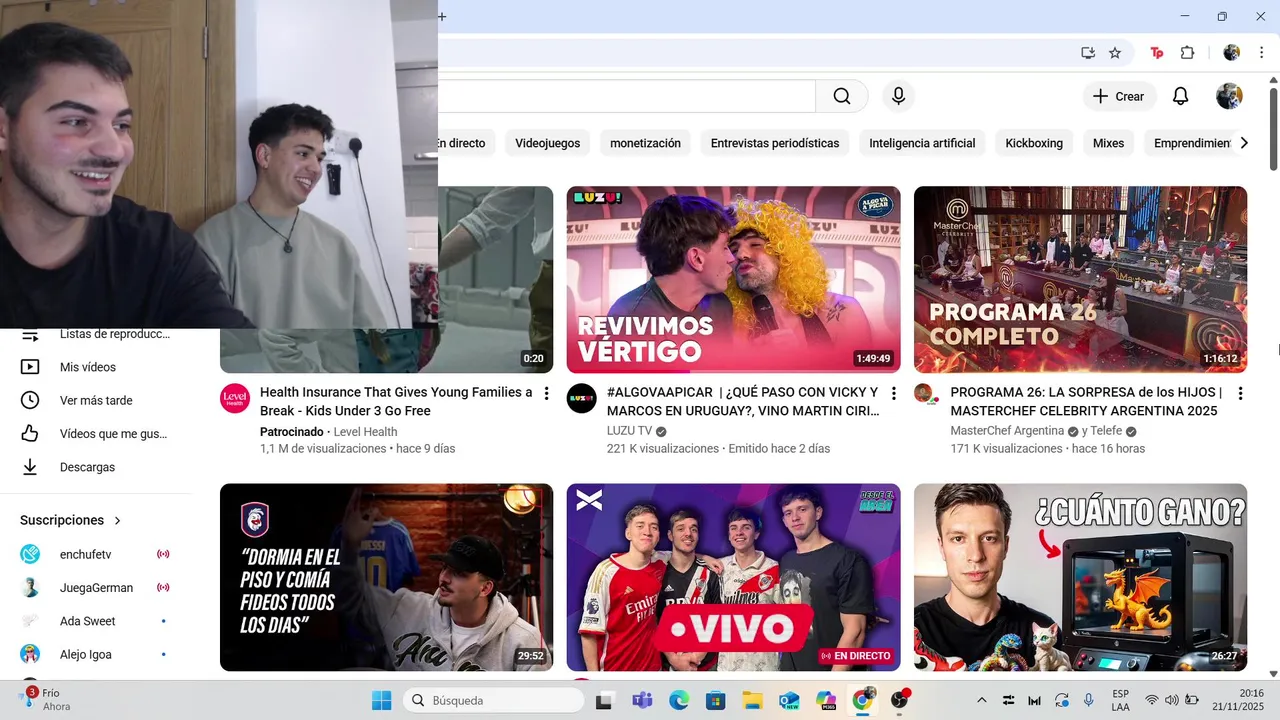Open the MasterChef Argentina channel avatar
The width and height of the screenshot is (1280, 720).
[924, 394]
